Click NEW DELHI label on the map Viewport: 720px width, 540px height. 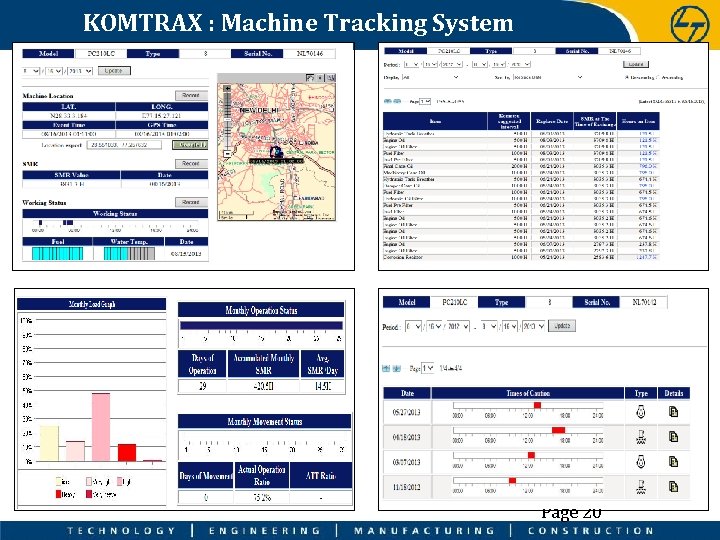click(x=257, y=110)
